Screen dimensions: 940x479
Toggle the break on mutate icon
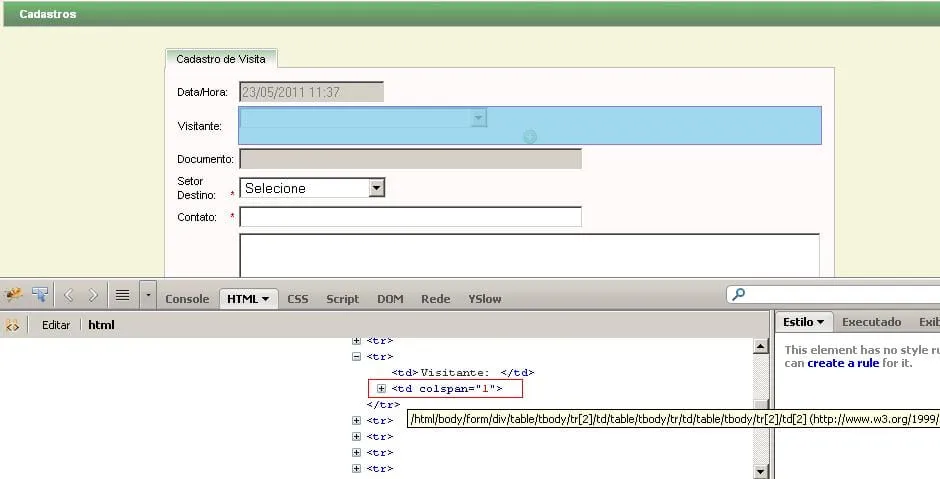point(12,325)
